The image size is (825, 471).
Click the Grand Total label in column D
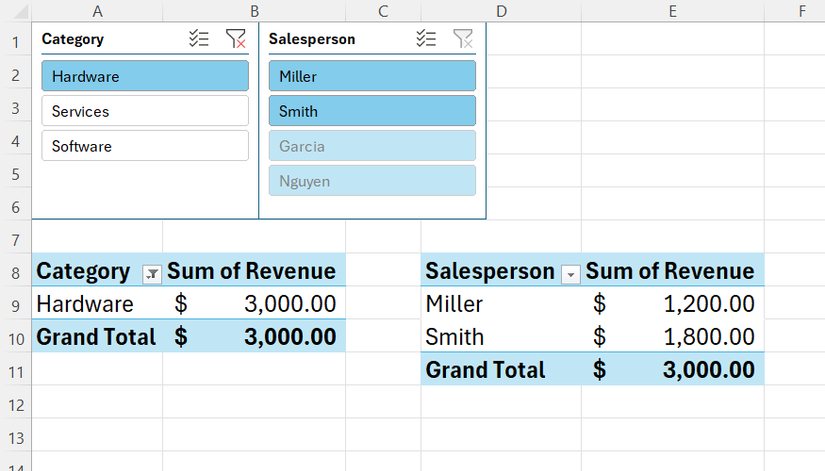[501, 369]
